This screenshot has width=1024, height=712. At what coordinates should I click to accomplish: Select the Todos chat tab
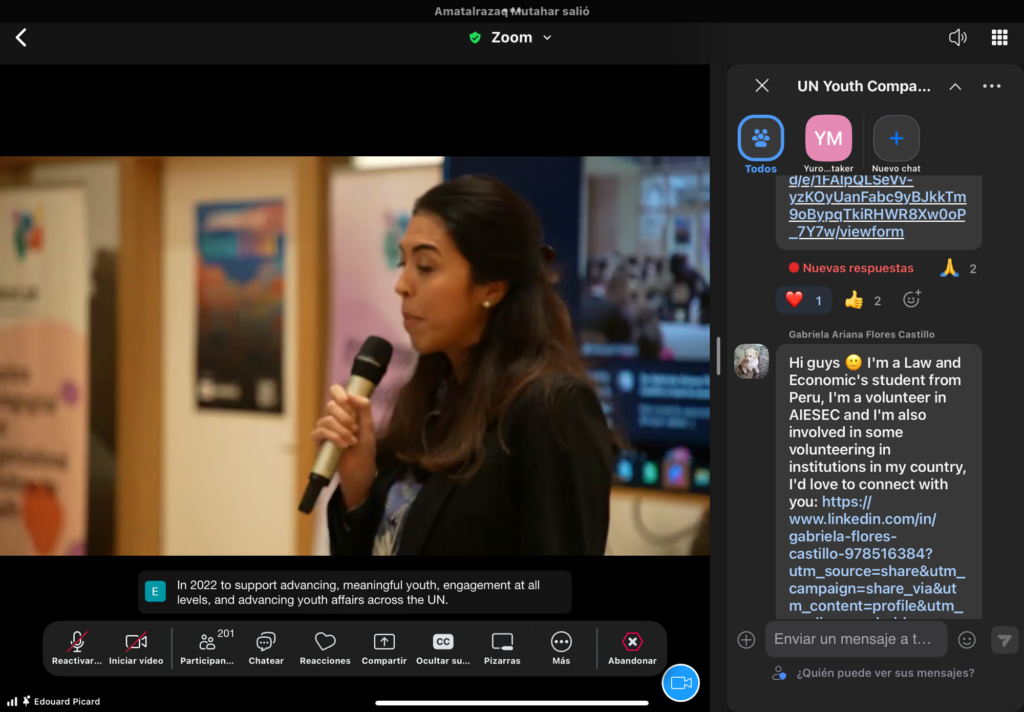[x=761, y=139]
